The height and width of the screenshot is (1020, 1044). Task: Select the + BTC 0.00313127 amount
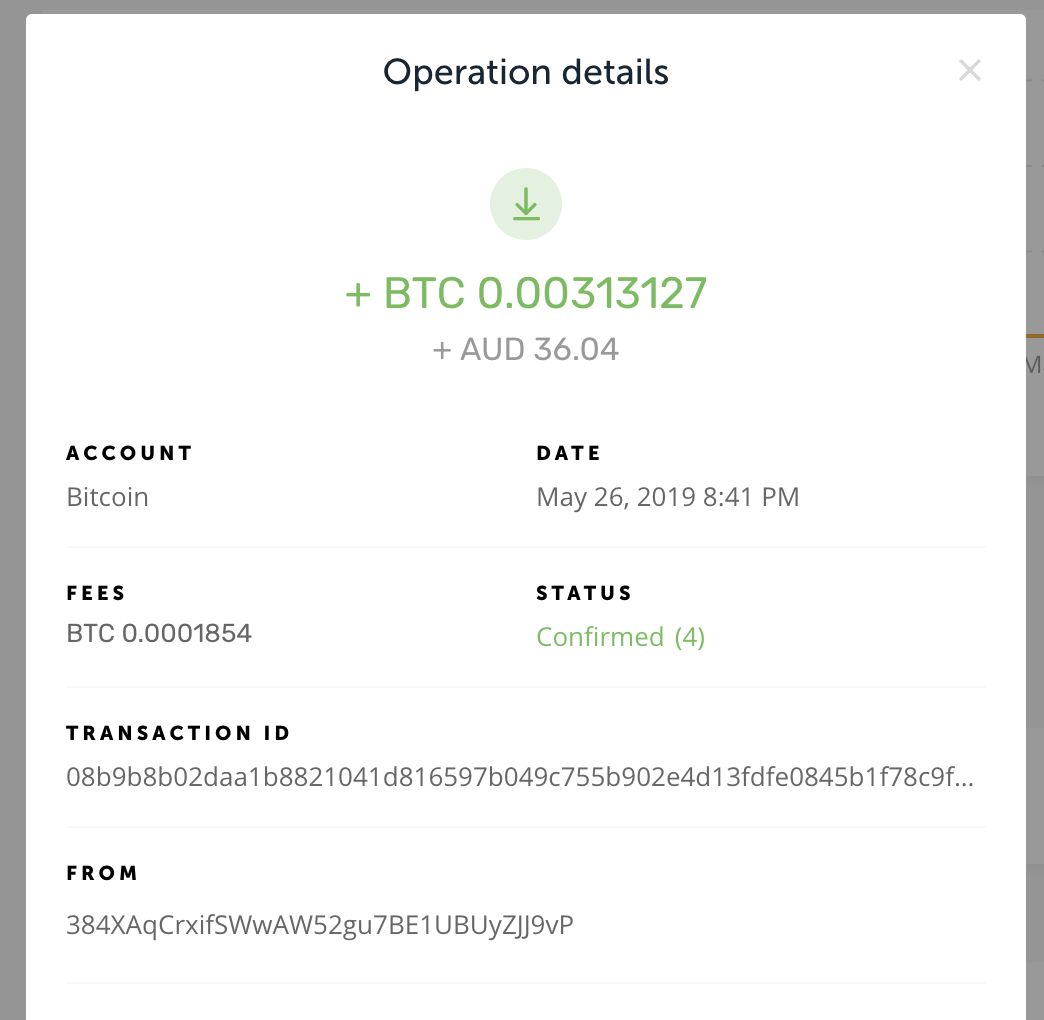(x=525, y=293)
